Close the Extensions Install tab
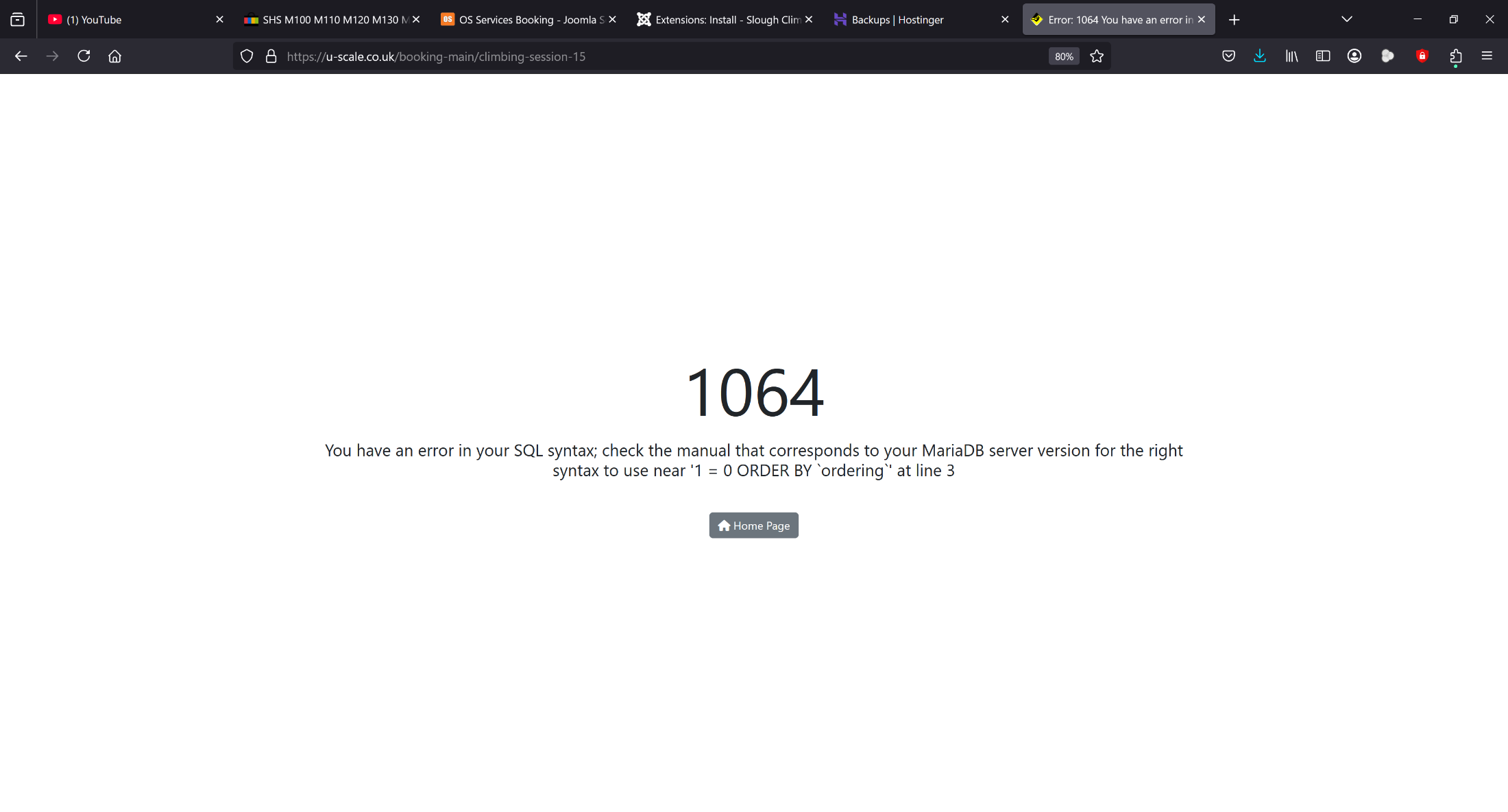 click(809, 20)
